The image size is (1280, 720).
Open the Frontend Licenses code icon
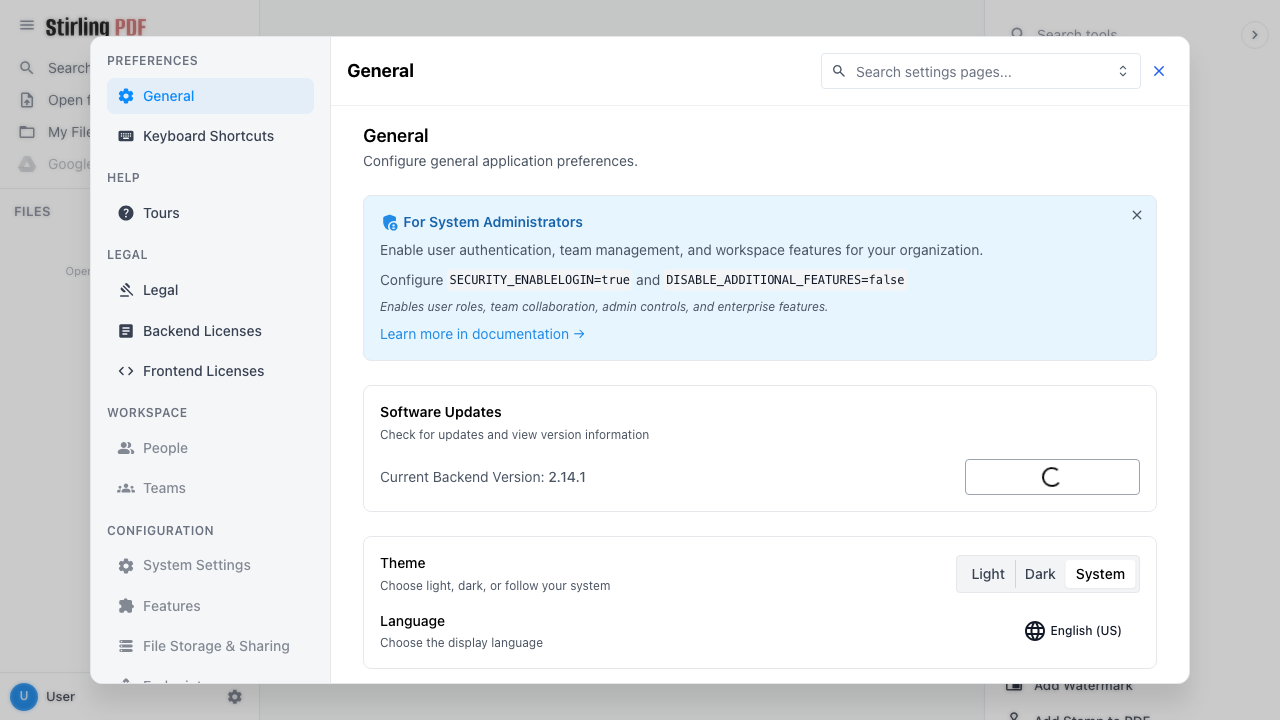tap(126, 371)
